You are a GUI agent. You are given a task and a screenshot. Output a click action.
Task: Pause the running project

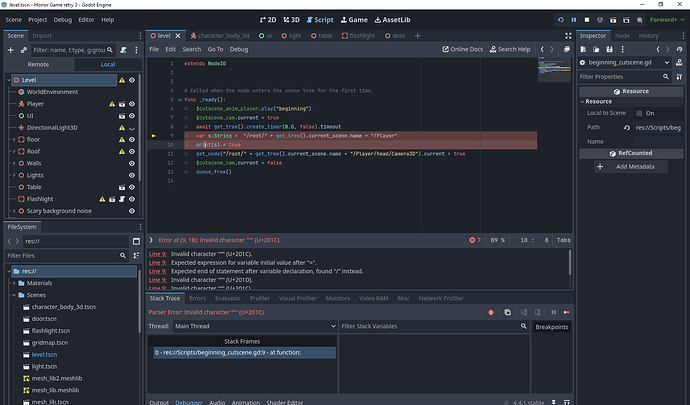click(574, 20)
